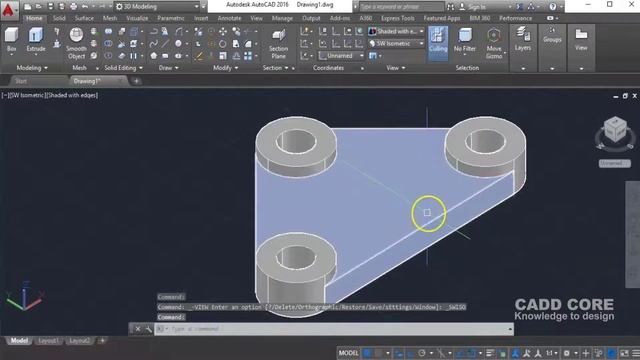This screenshot has width=640, height=360.
Task: Open the Manage ribbon tab
Action: click(x=282, y=18)
